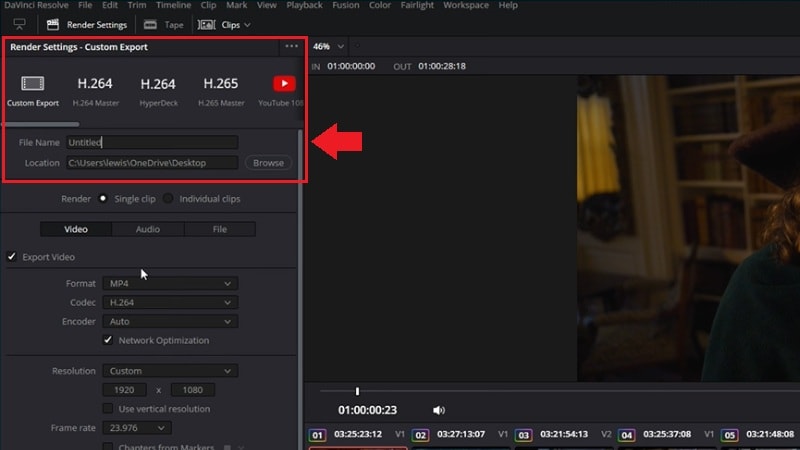This screenshot has height=450, width=800.
Task: Switch to the File tab
Action: point(220,229)
